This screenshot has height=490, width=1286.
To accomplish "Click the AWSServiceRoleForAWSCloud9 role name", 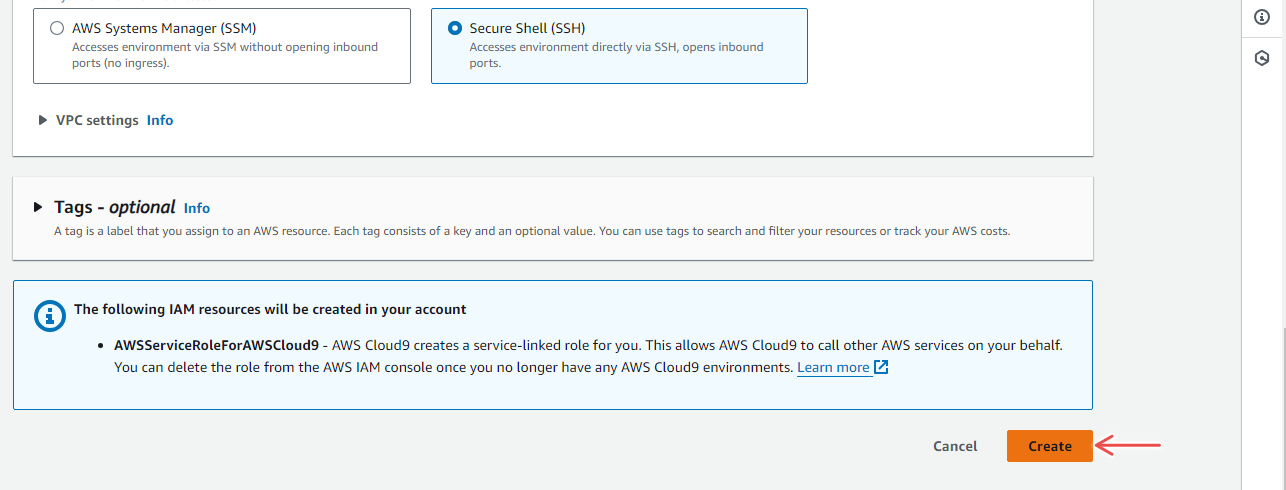I will pos(217,345).
